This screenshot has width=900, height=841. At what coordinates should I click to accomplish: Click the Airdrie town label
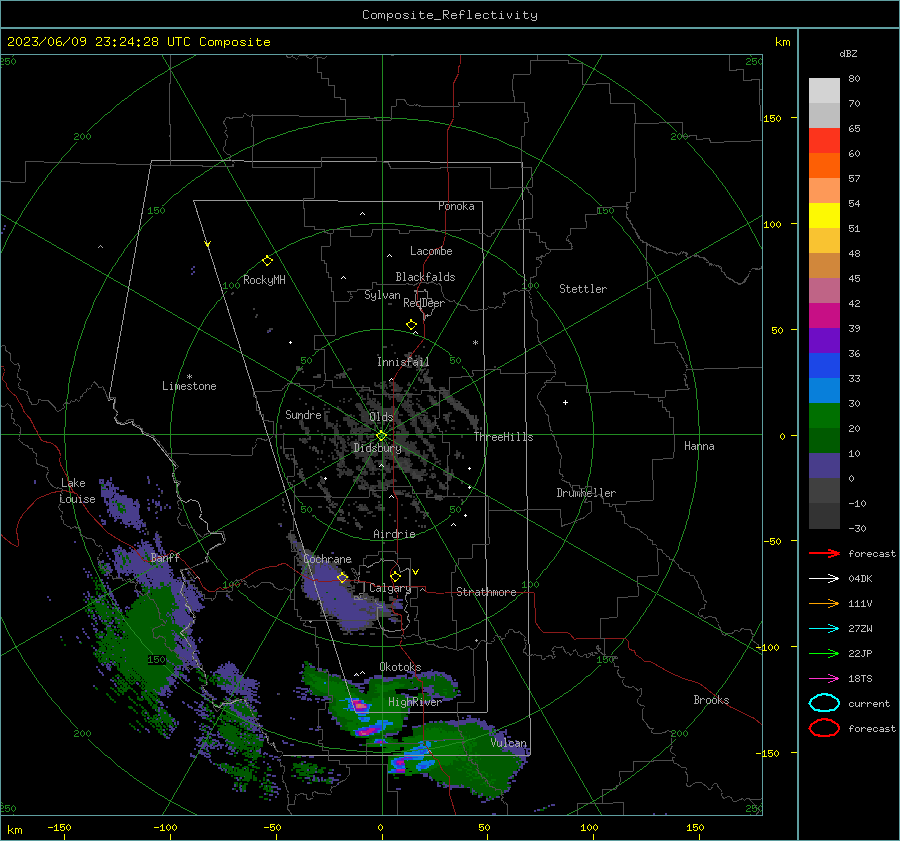pyautogui.click(x=394, y=534)
